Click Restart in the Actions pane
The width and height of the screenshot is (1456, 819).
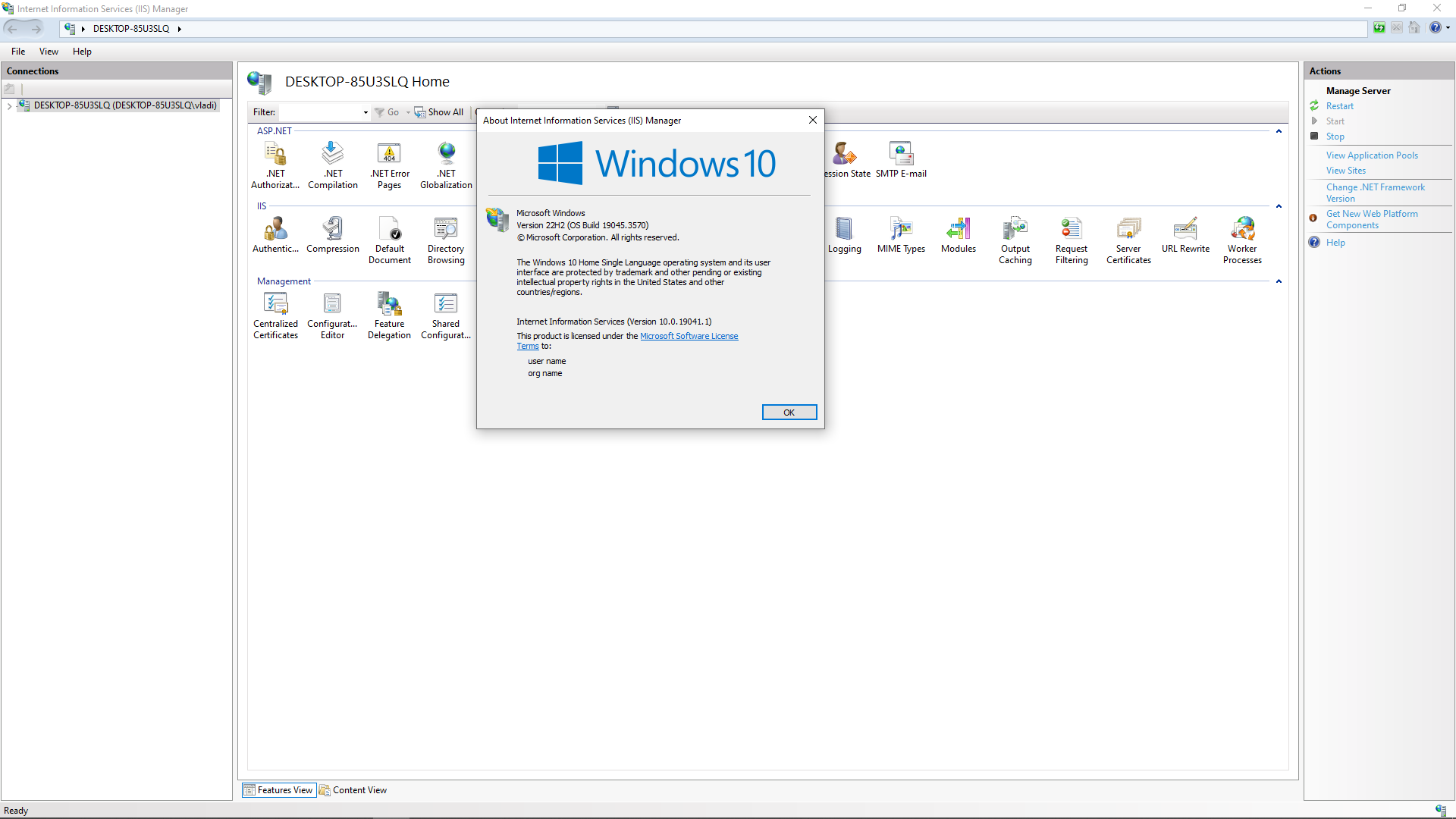pos(1339,106)
